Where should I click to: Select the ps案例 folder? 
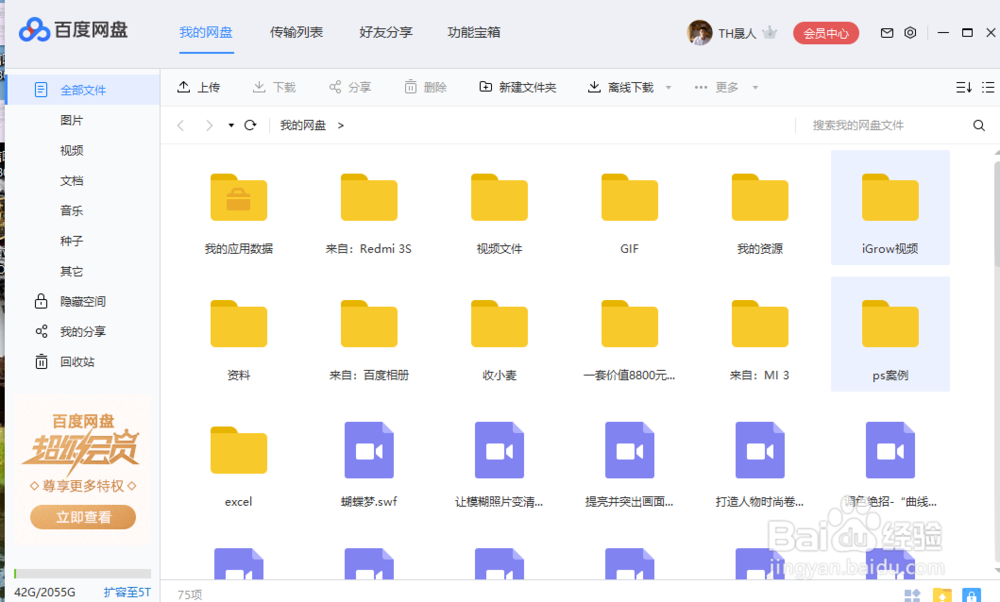890,334
